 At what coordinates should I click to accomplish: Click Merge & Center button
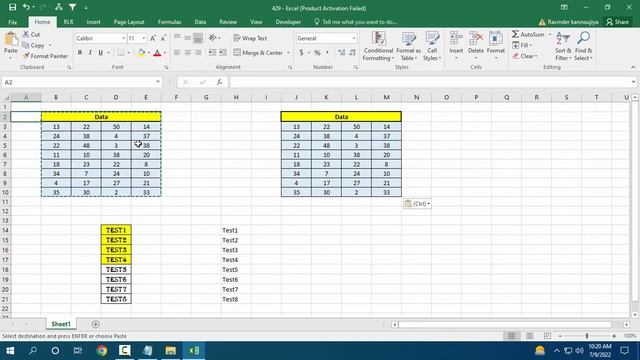point(258,53)
